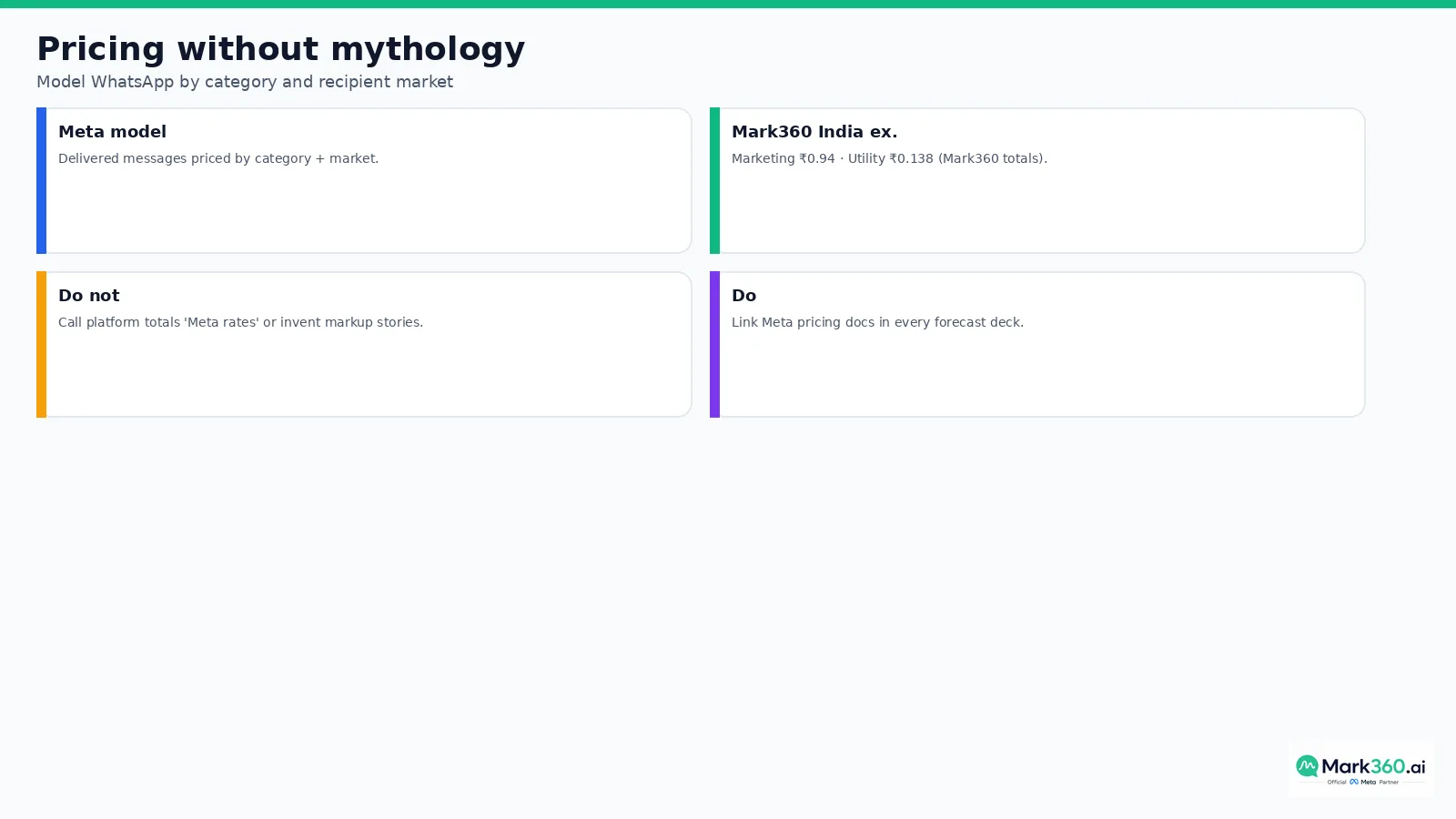This screenshot has height=819, width=1456.
Task: Click the "Mark360 India ex." card heading
Action: click(814, 132)
